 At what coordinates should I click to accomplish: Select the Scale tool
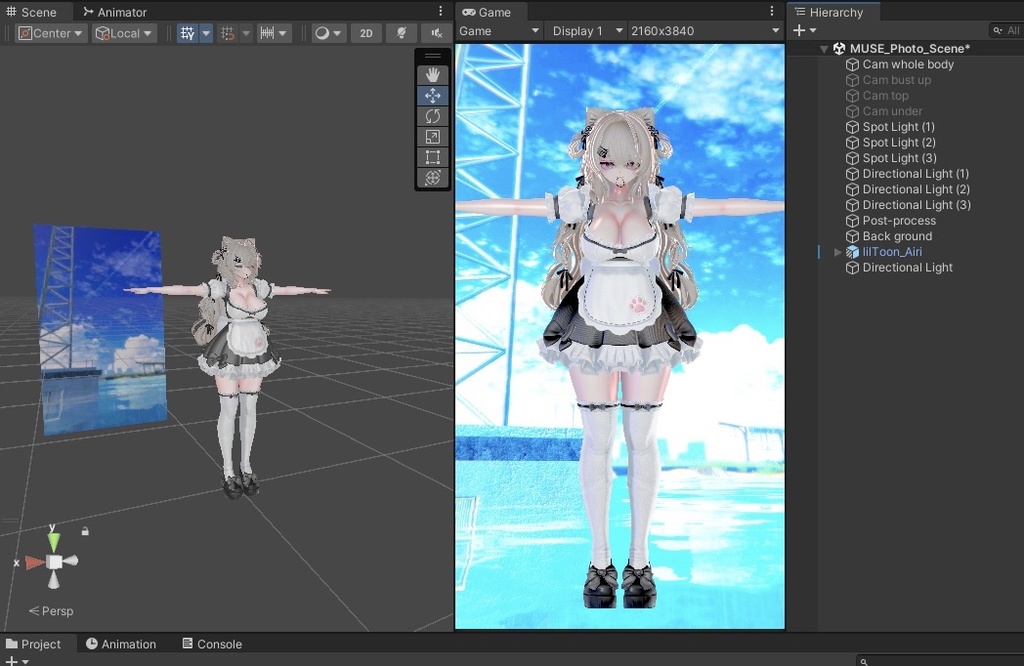click(x=432, y=136)
